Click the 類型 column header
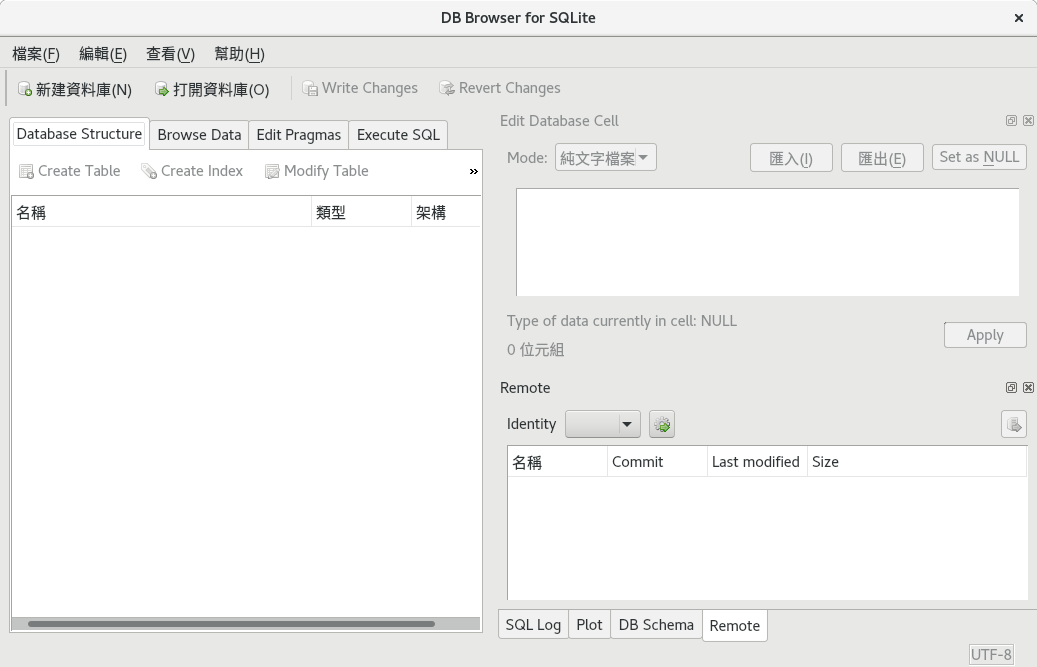 [361, 212]
